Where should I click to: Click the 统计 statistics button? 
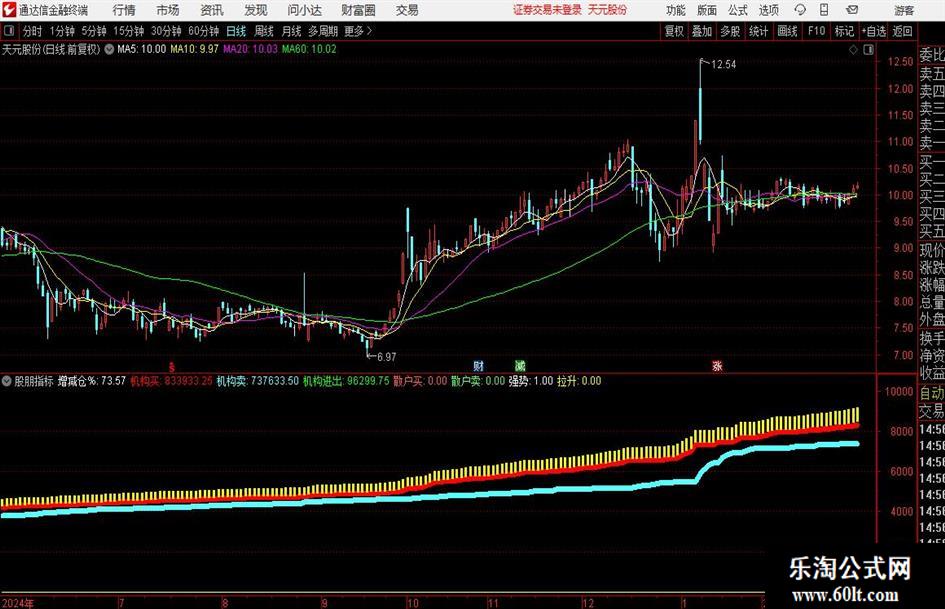tap(758, 31)
